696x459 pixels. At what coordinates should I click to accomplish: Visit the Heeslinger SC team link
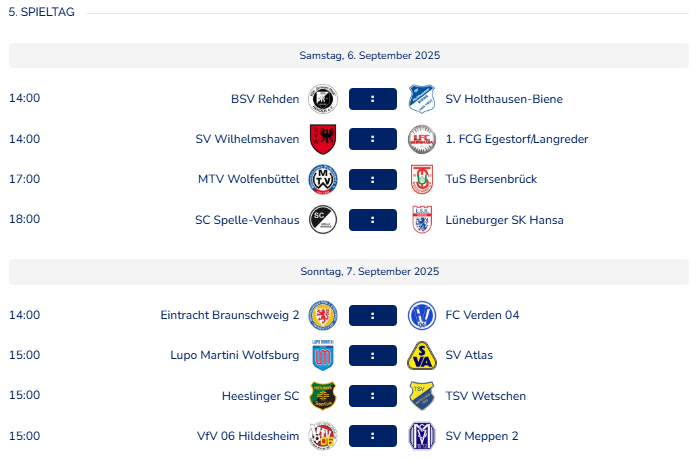point(261,396)
